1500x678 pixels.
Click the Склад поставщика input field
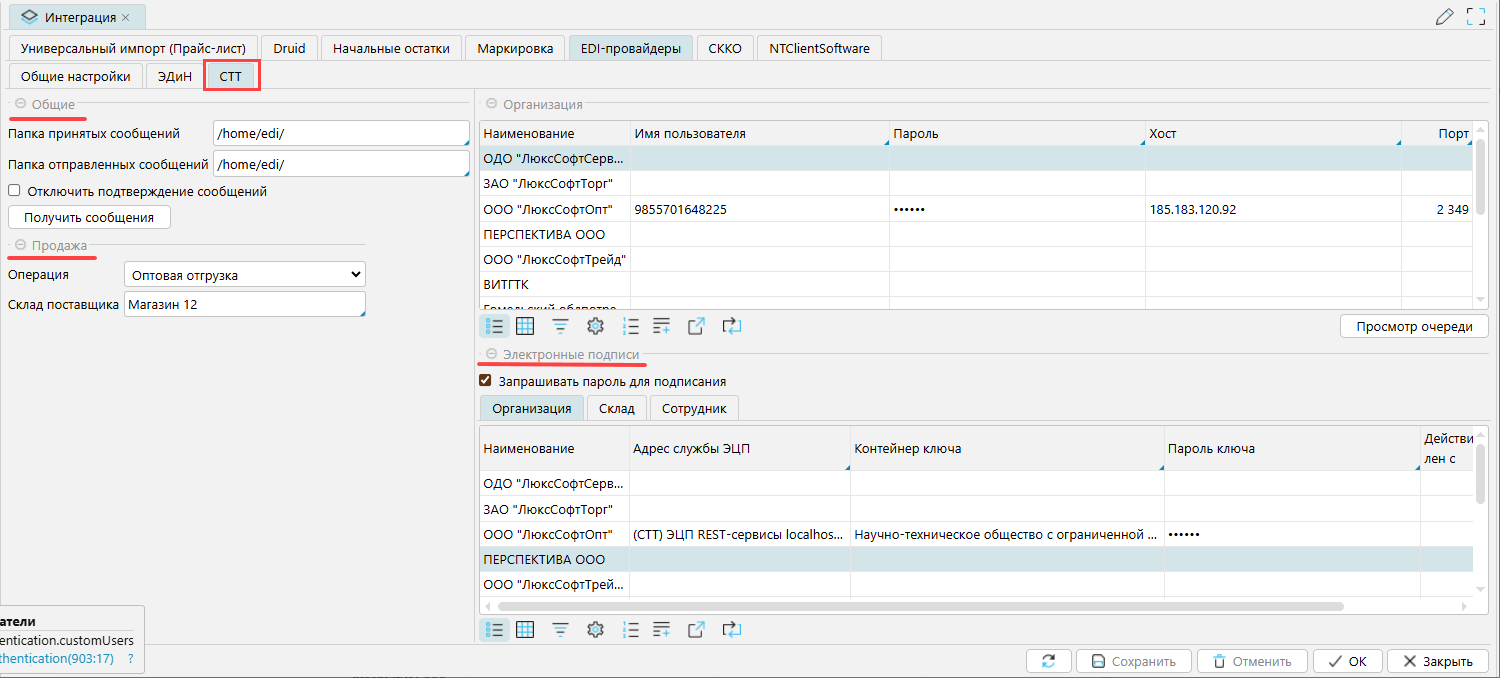click(245, 304)
